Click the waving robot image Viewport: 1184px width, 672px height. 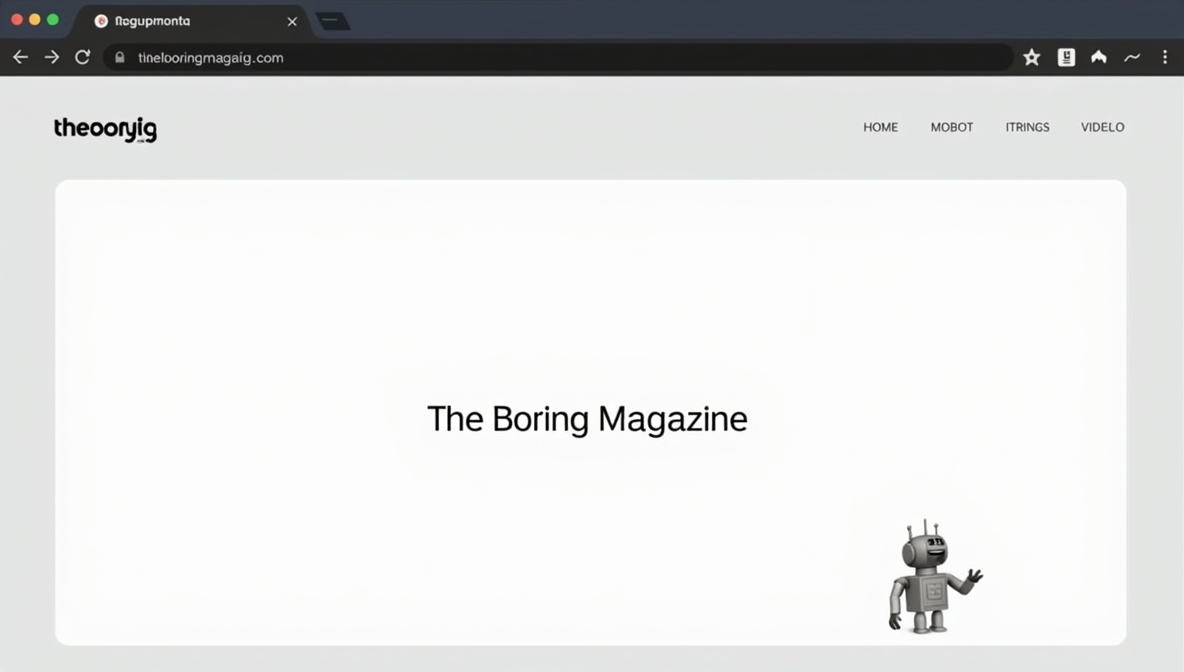coord(932,580)
